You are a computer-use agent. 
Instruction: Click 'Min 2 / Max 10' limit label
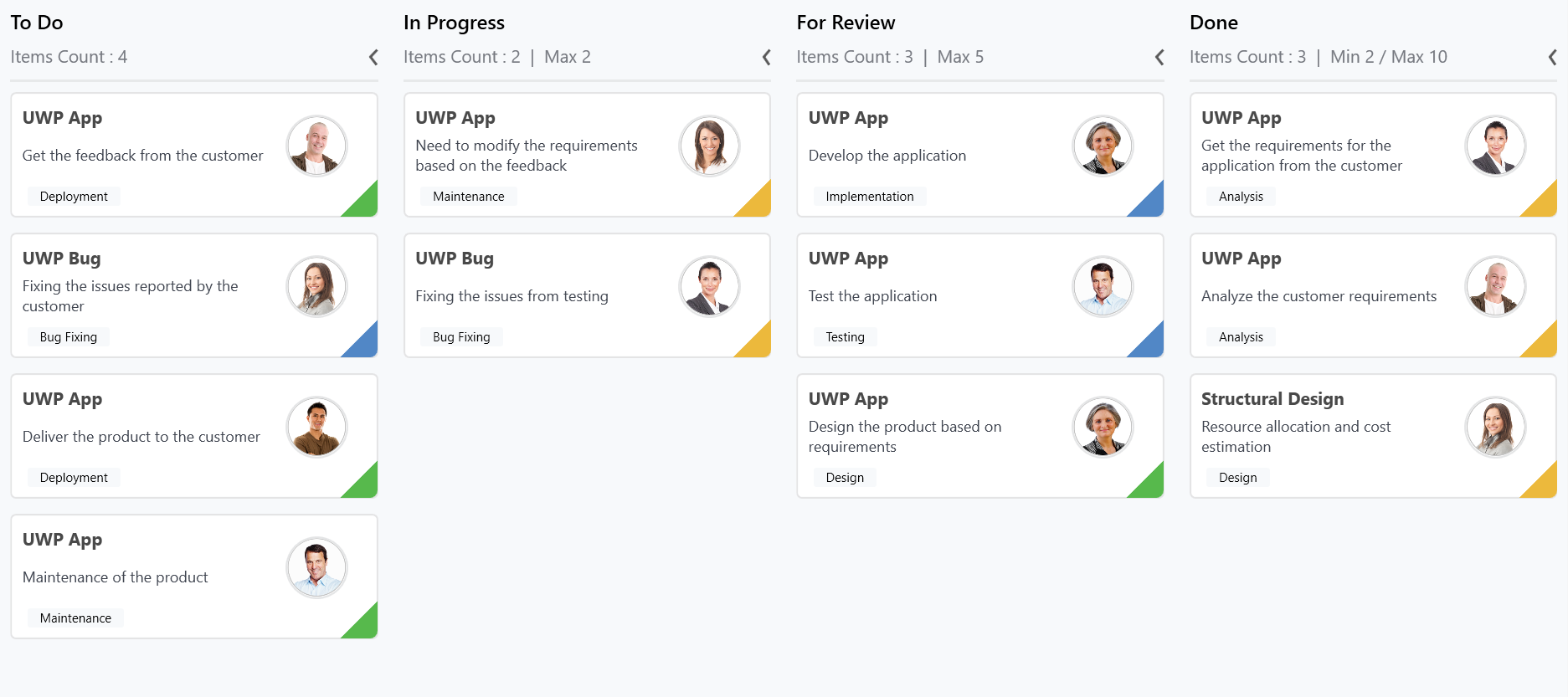click(x=1389, y=57)
